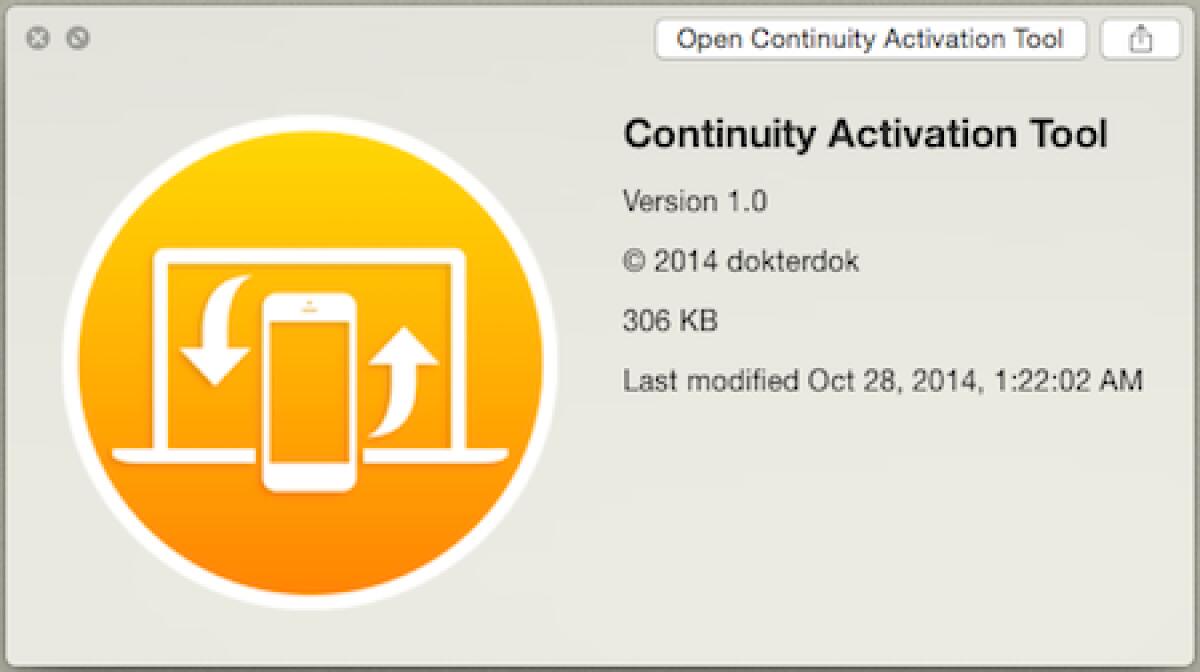The width and height of the screenshot is (1200, 672).
Task: Click the gray window title bar area
Action: [400, 40]
